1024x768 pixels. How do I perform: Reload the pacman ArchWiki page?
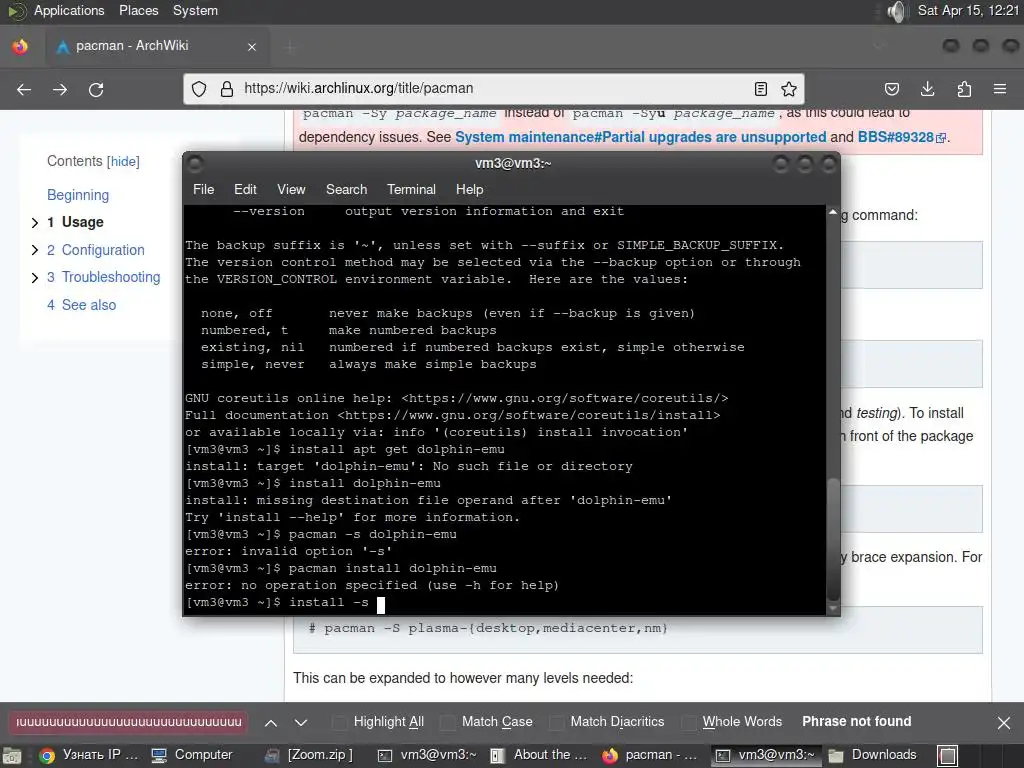(x=96, y=89)
